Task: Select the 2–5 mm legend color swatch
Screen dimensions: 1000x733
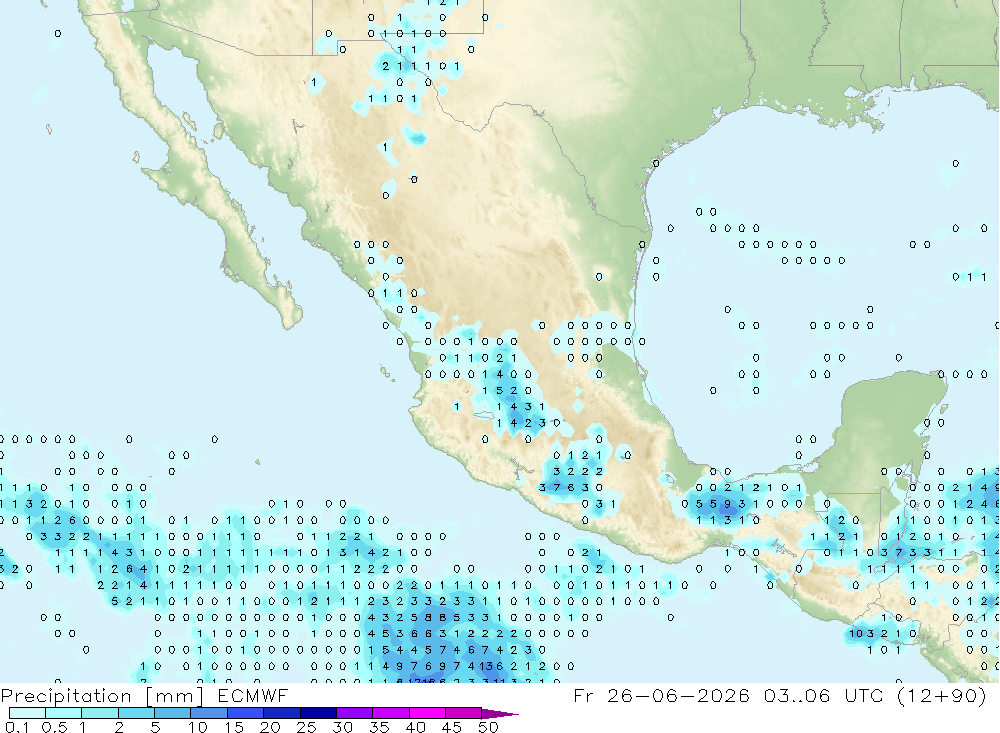Action: click(136, 713)
